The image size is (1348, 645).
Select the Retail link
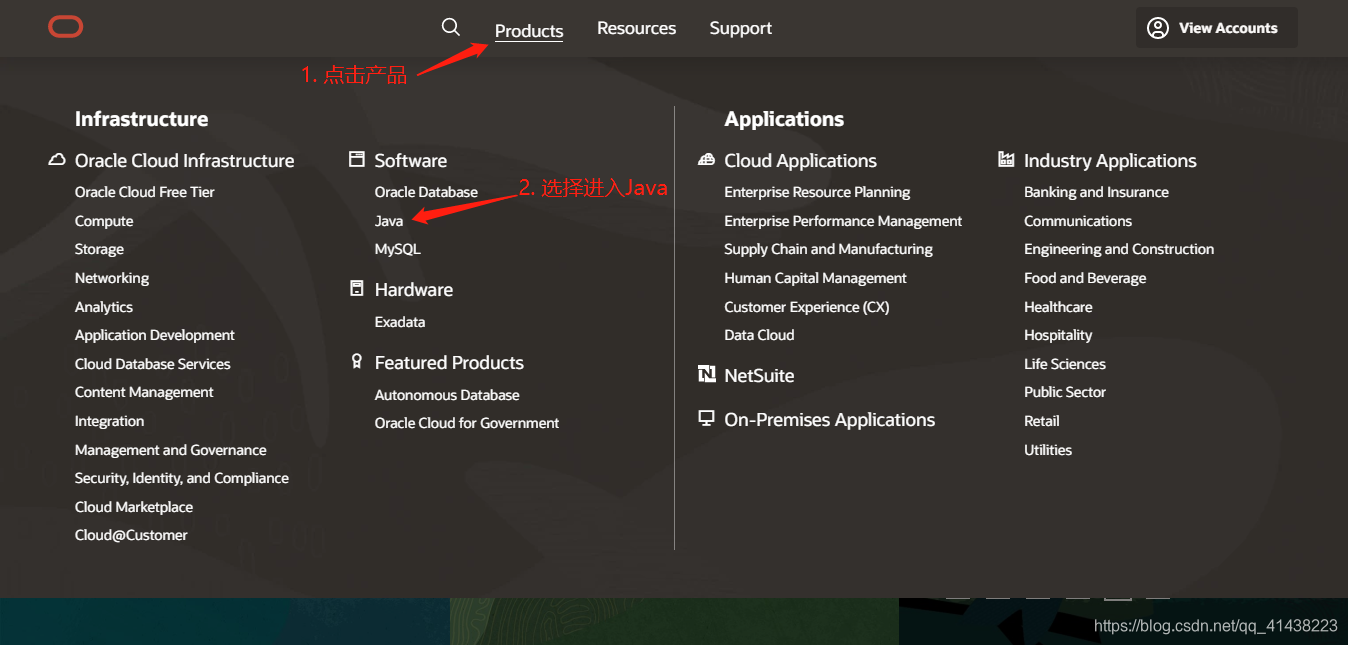[1042, 421]
